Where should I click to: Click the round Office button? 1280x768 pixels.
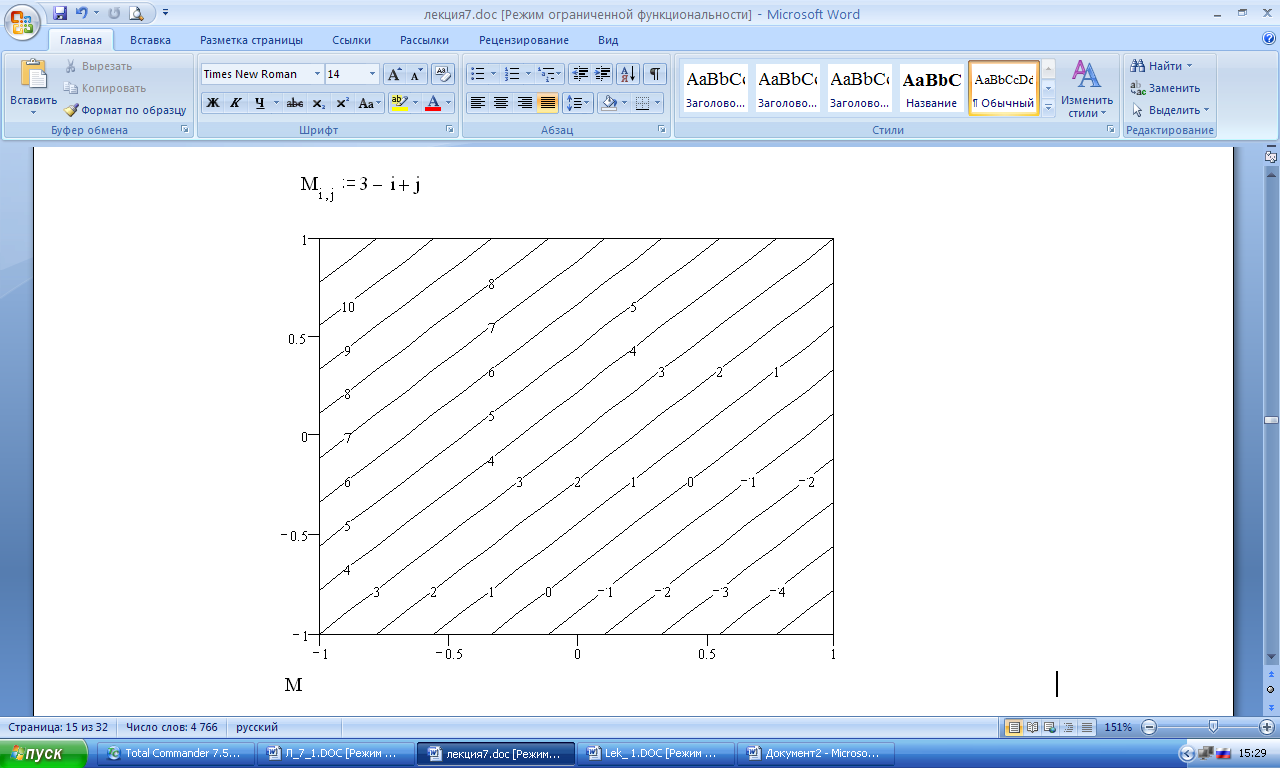pyautogui.click(x=22, y=20)
